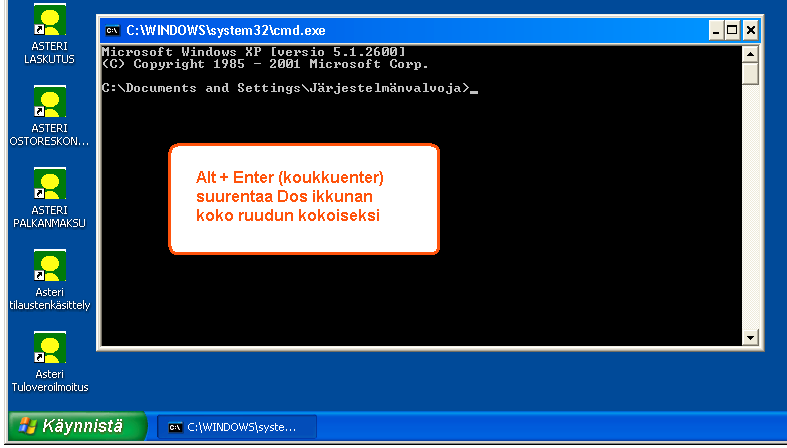Viewport: 787px width, 448px height.
Task: Open the ASTERI PALKANMAKSU desktop shortcut
Action: tap(49, 199)
